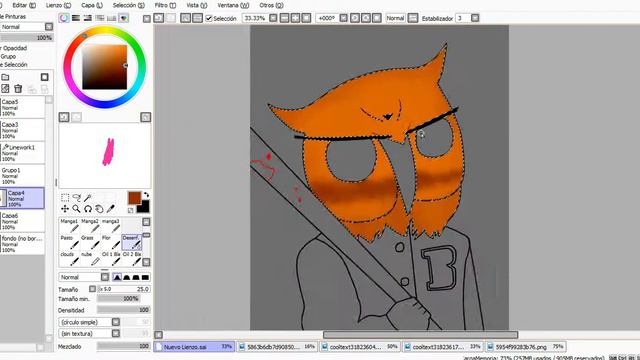
Task: Open the zoom percentage dropdown
Action: [273, 18]
